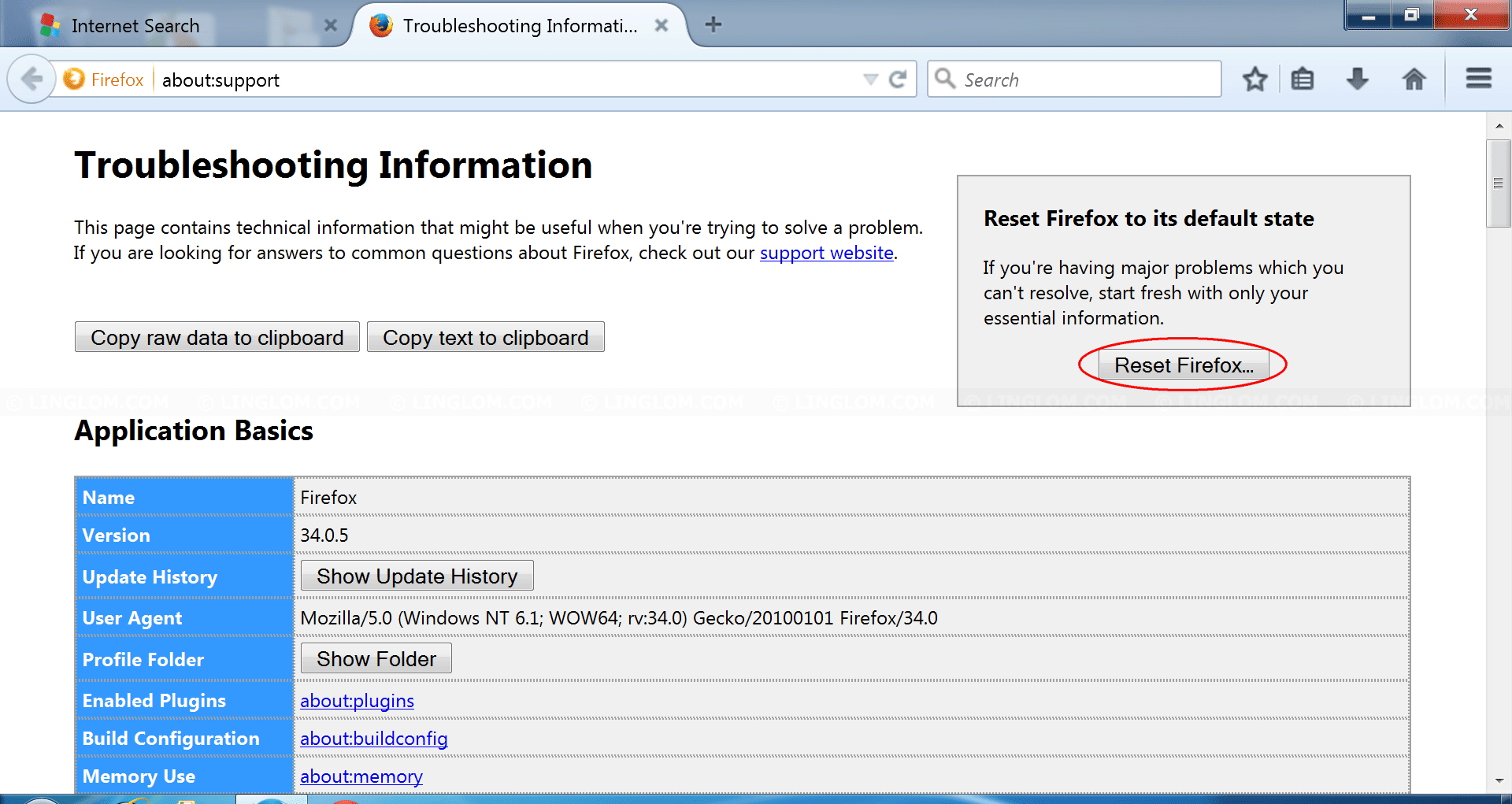Open a new tab with plus button

(713, 25)
